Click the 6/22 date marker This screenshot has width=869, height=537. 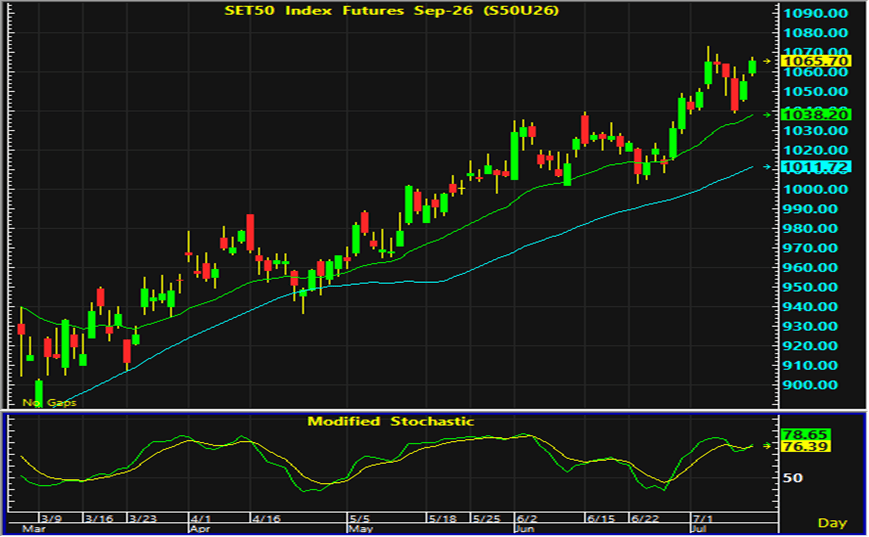coord(646,519)
